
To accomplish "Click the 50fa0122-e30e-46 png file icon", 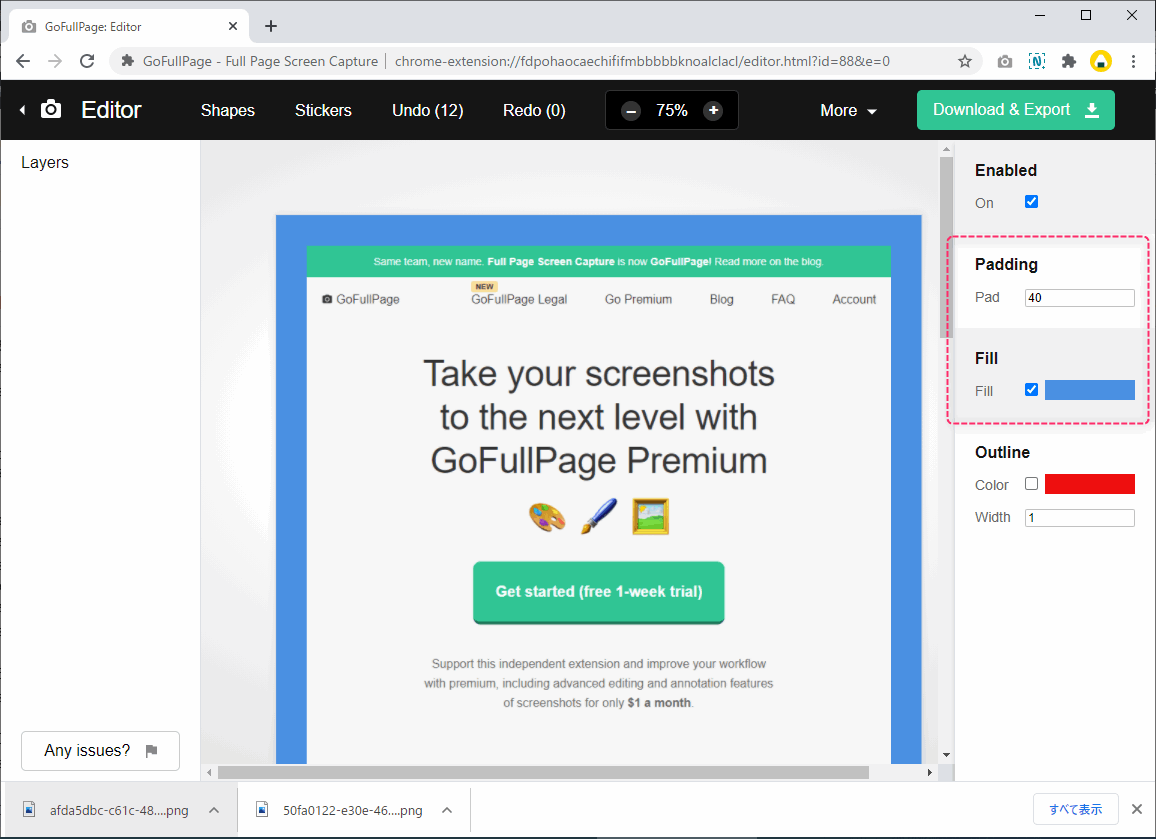I will pyautogui.click(x=262, y=810).
